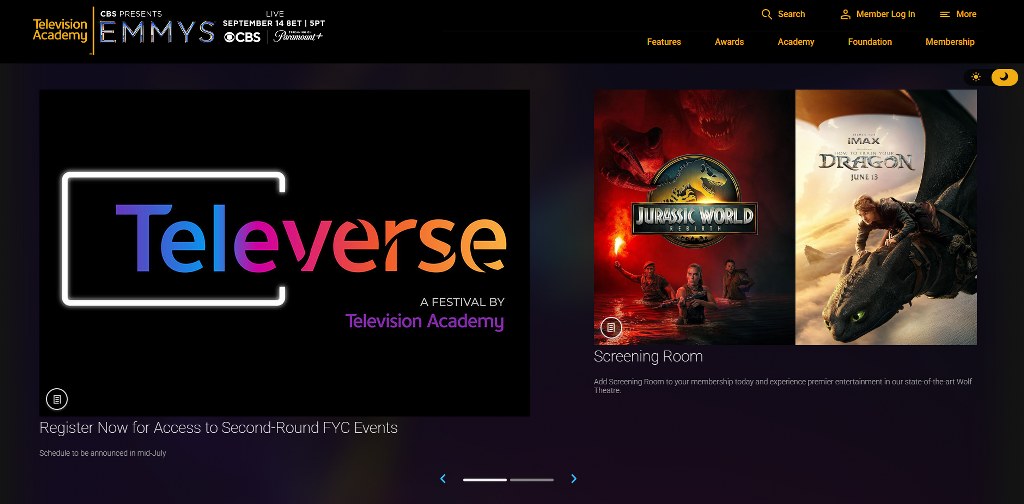1024x504 pixels.
Task: Open the Membership menu
Action: point(950,42)
